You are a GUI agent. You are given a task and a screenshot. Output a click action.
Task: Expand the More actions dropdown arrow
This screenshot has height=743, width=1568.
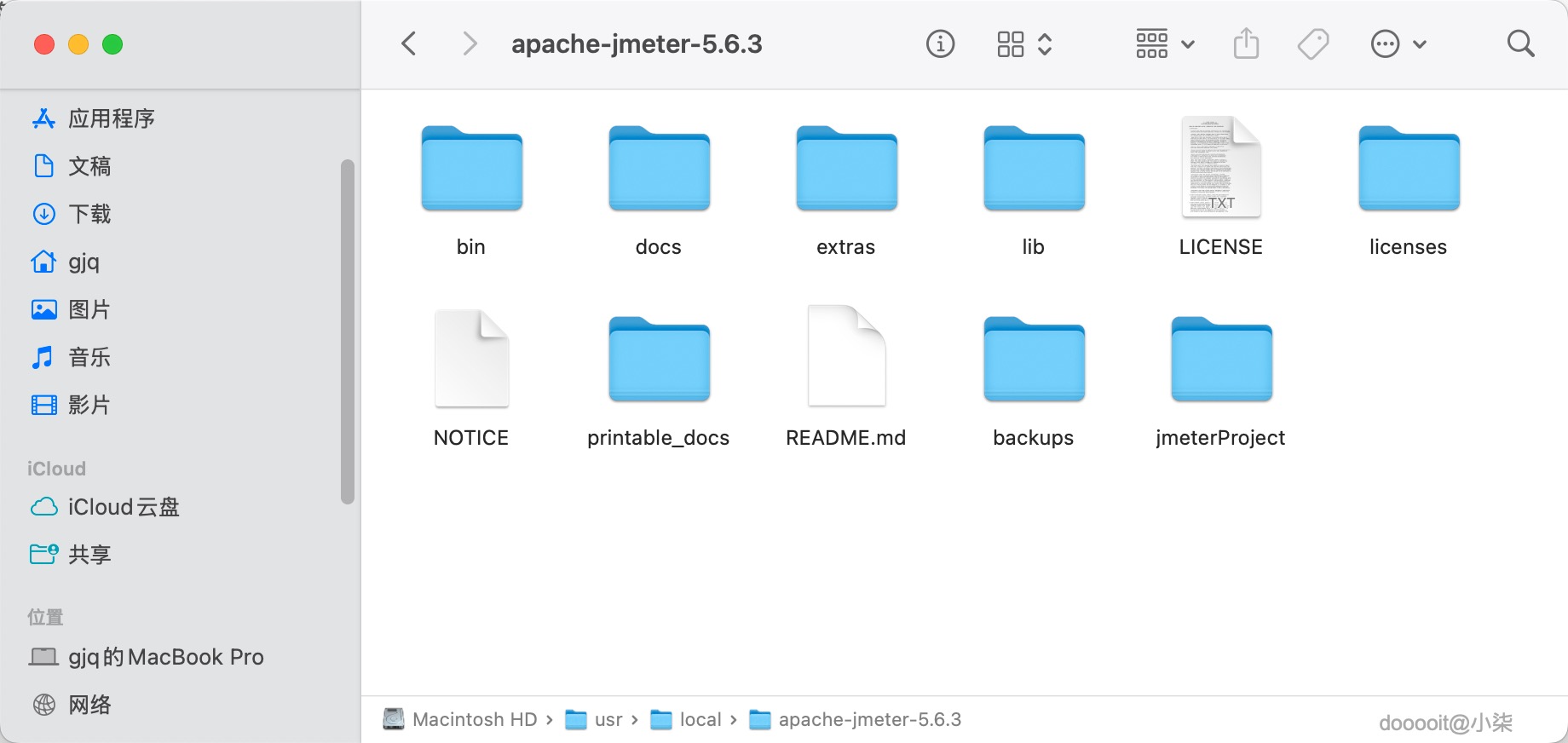click(1420, 44)
